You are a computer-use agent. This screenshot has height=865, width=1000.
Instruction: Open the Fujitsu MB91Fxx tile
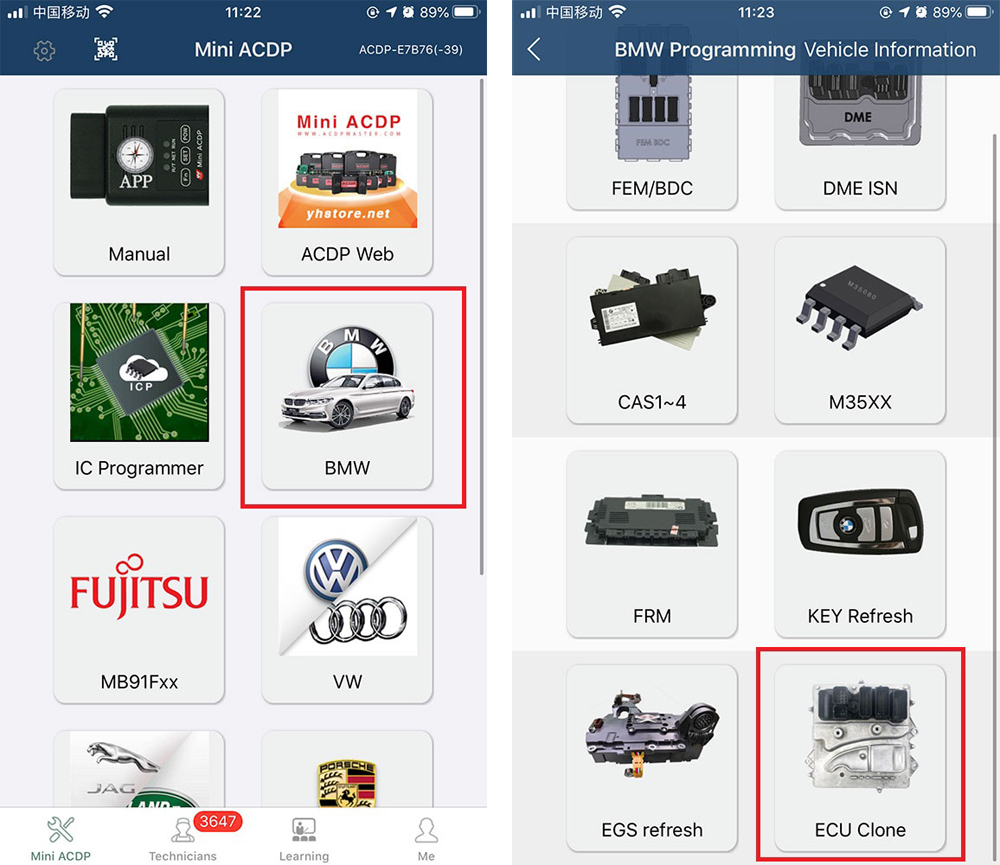click(139, 610)
